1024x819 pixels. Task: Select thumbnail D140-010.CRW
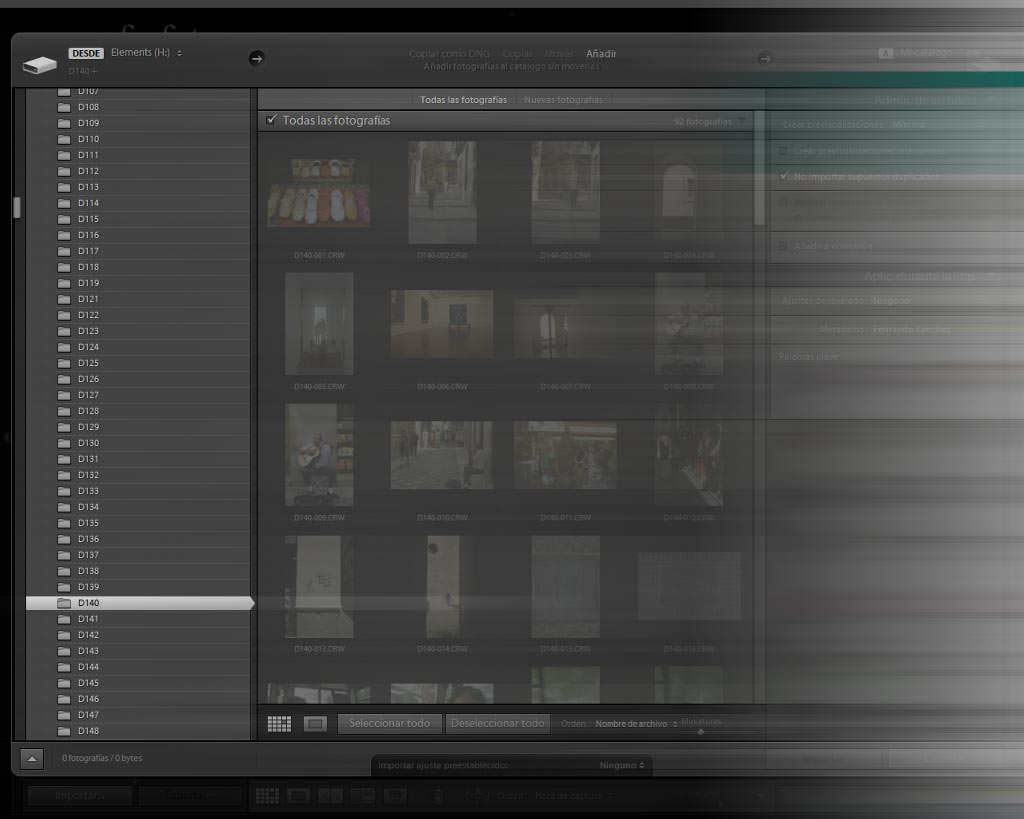tap(442, 455)
